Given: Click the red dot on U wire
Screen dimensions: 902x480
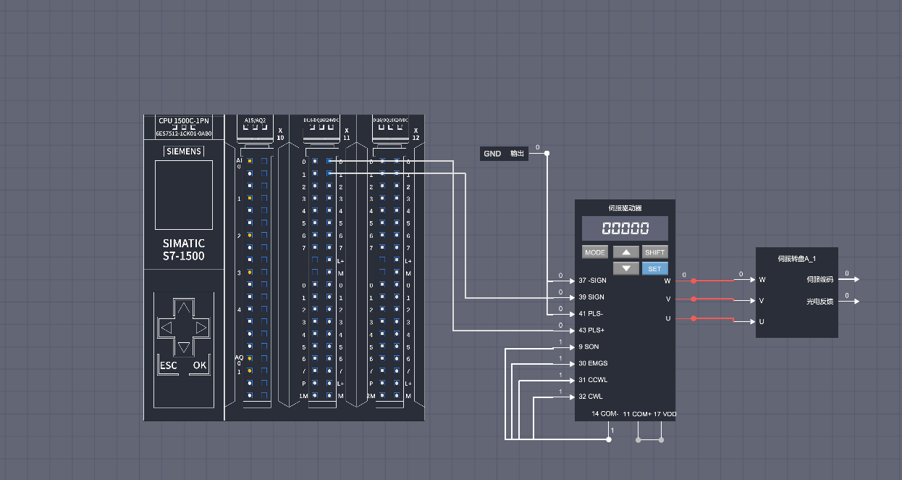Looking at the screenshot, I should pos(693,320).
